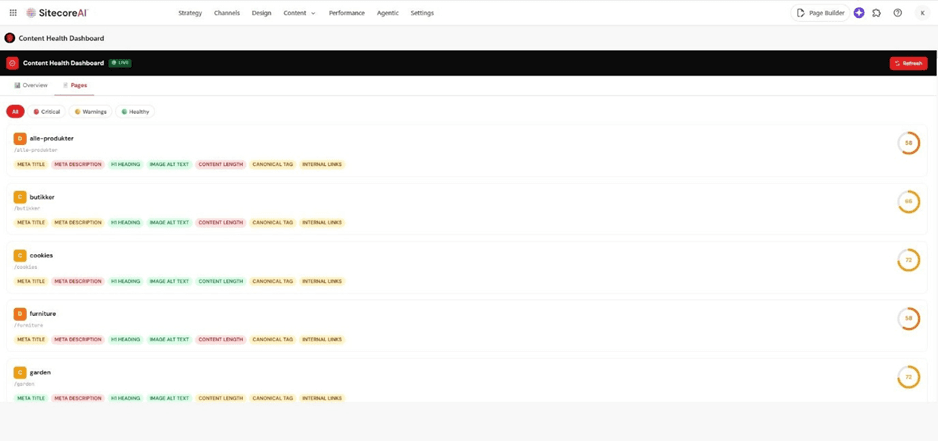Click META TITLE tag on furniture
Viewport: 938px width, 441px height.
(31, 339)
